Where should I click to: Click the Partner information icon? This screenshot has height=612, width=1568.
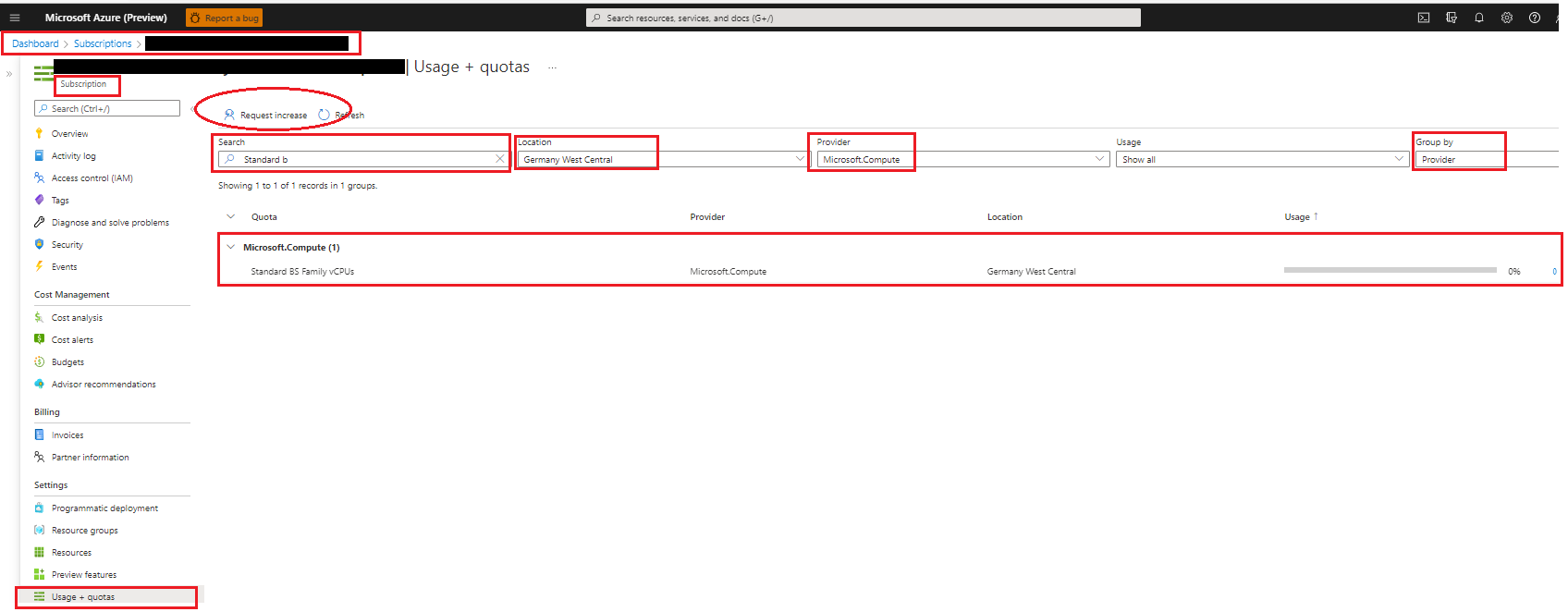click(x=39, y=457)
